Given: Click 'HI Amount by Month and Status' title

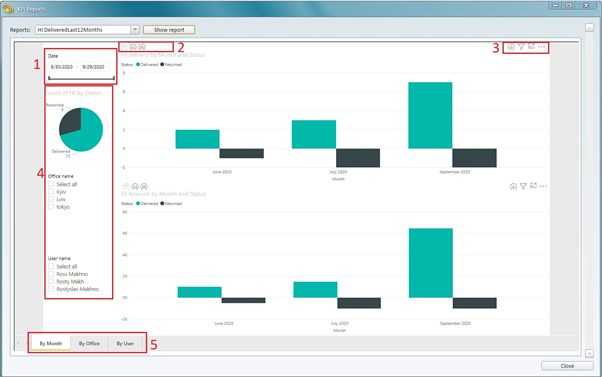Looking at the screenshot, I should (164, 194).
